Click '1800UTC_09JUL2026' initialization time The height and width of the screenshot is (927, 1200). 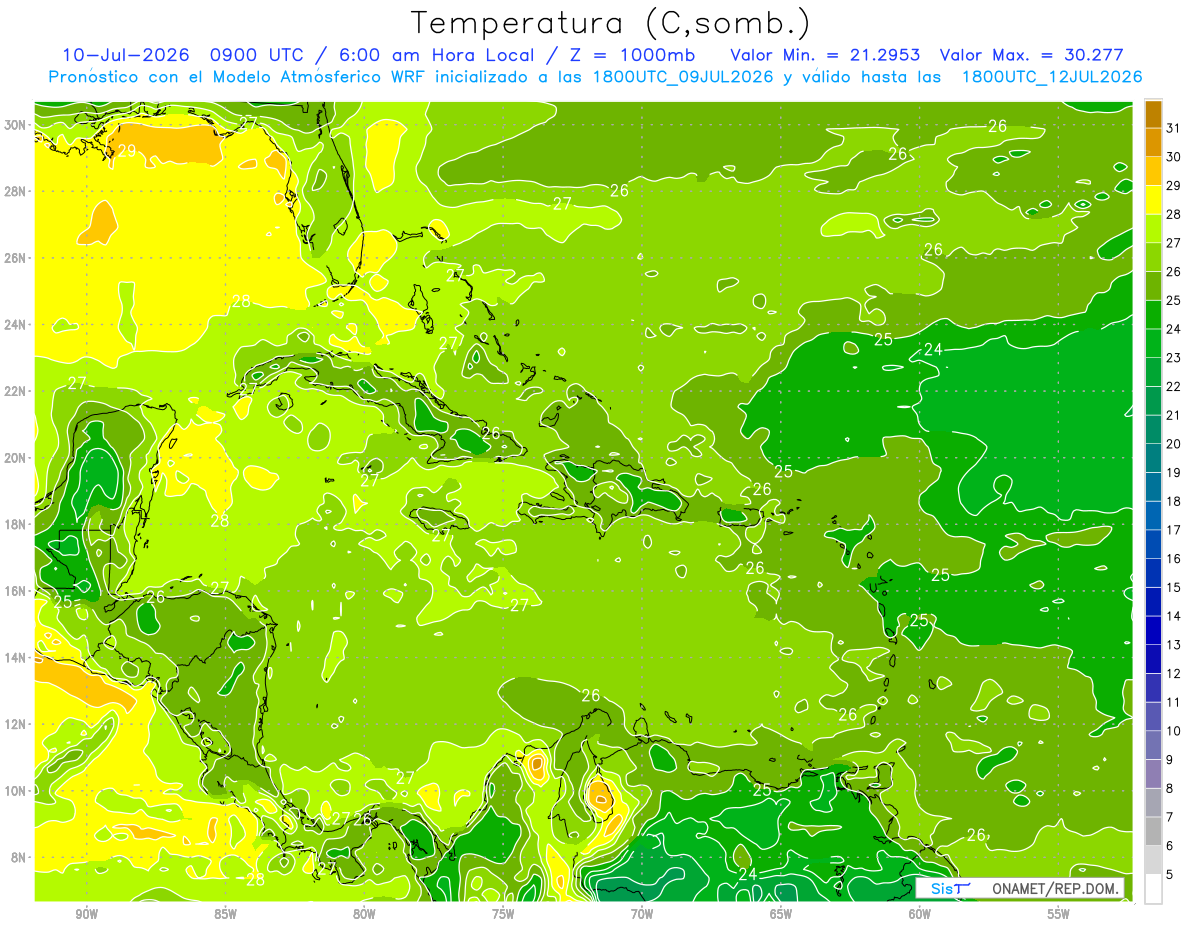[684, 77]
